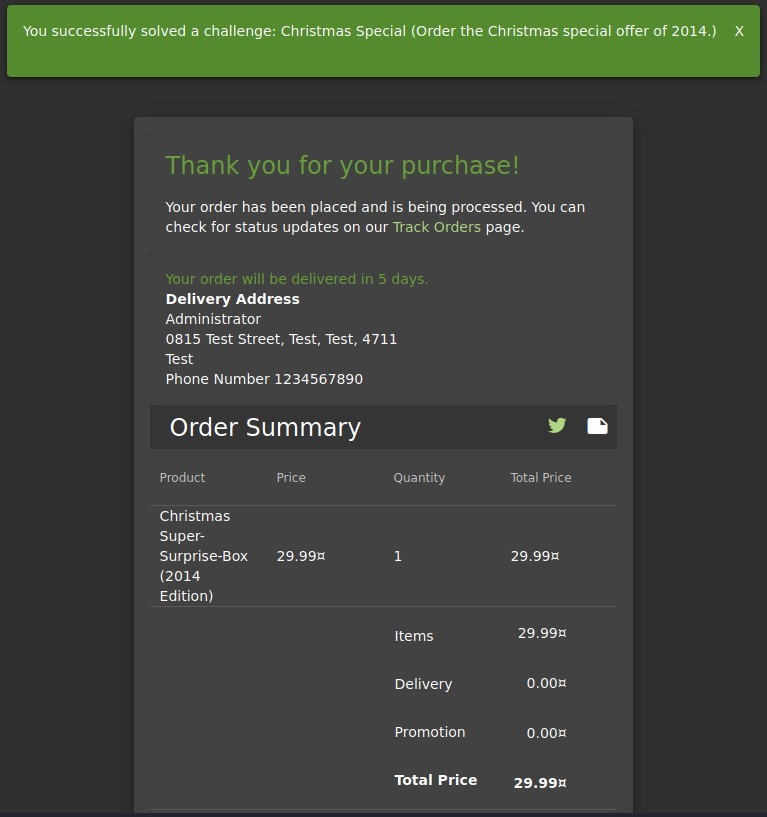Click the Total Price column header

click(x=541, y=477)
